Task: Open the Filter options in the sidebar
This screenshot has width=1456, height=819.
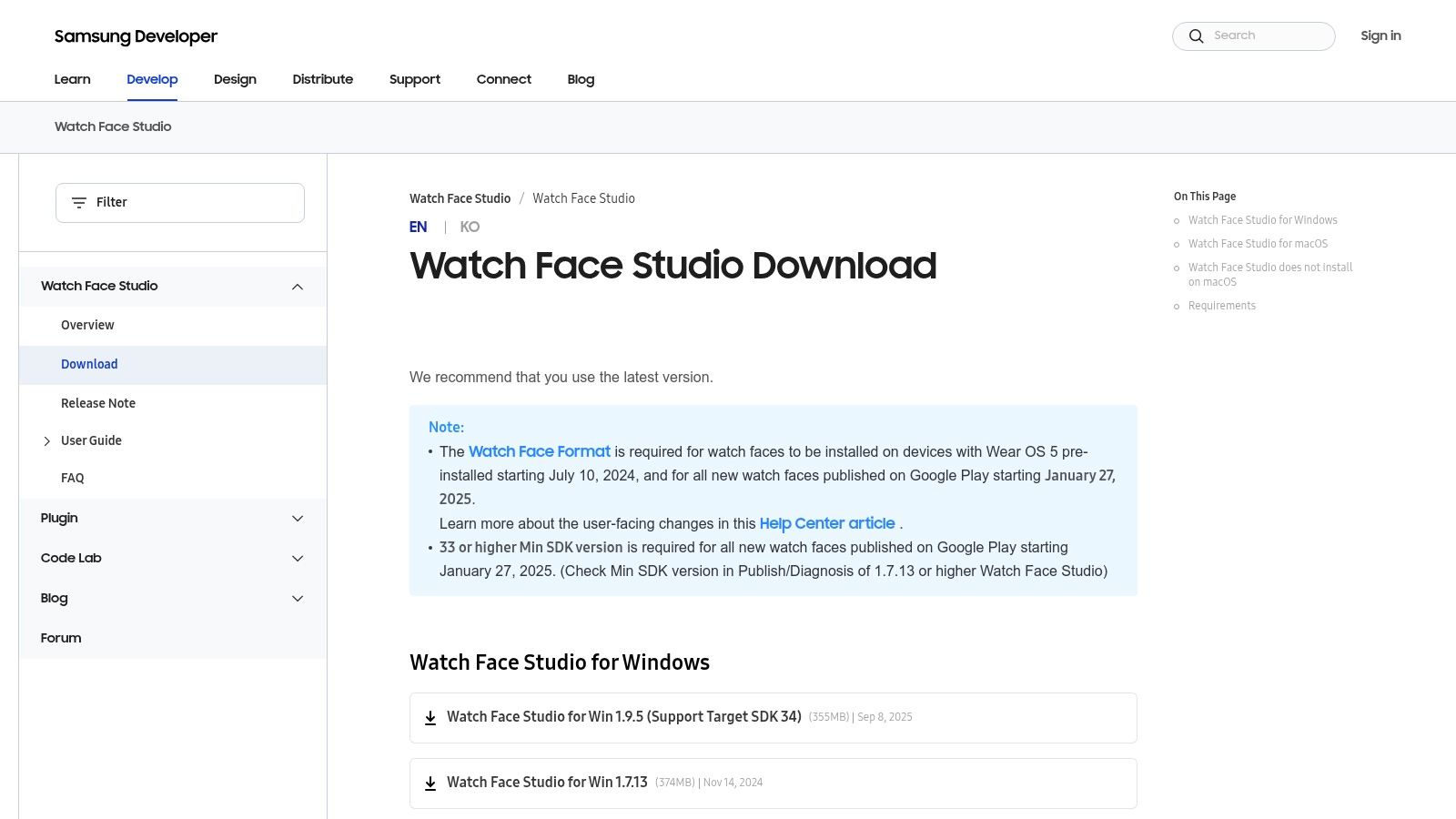Action: (179, 202)
